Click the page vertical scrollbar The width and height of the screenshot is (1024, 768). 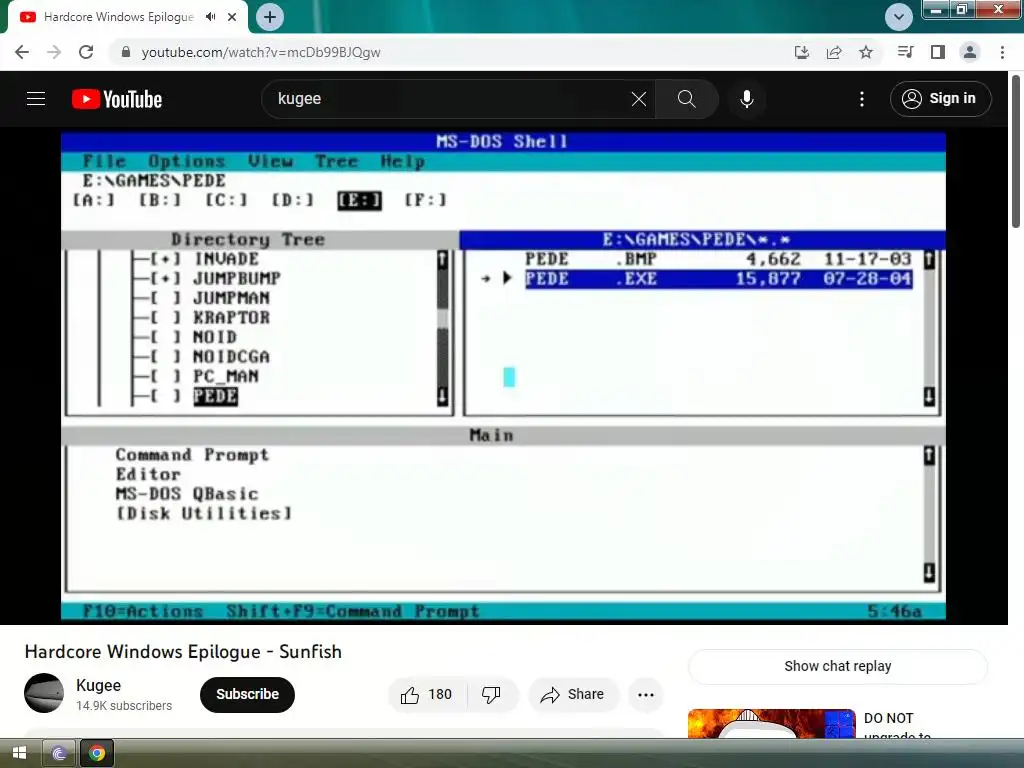[1016, 152]
